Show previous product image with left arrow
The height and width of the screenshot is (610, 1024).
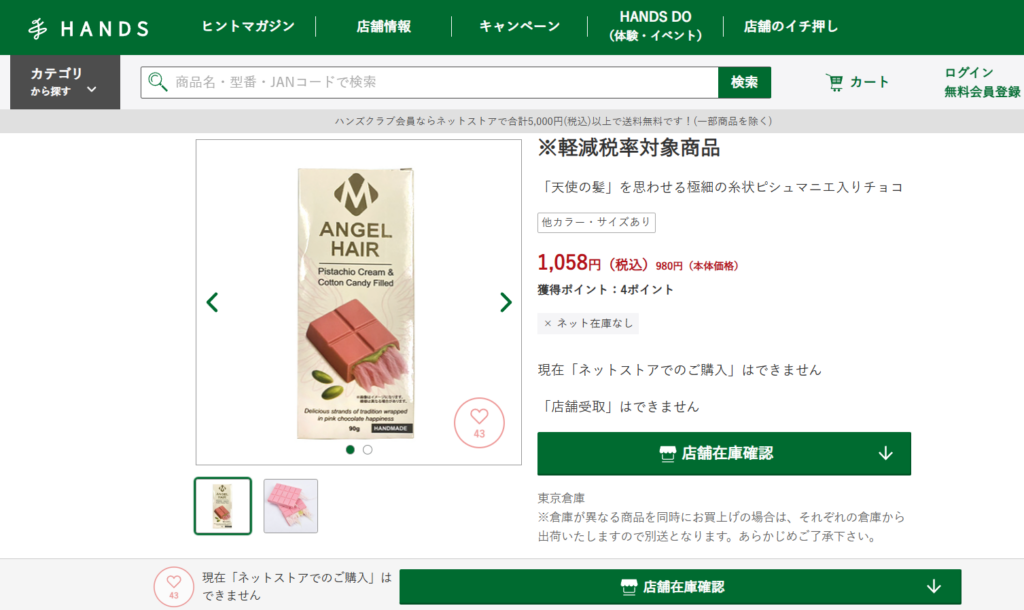(x=212, y=302)
